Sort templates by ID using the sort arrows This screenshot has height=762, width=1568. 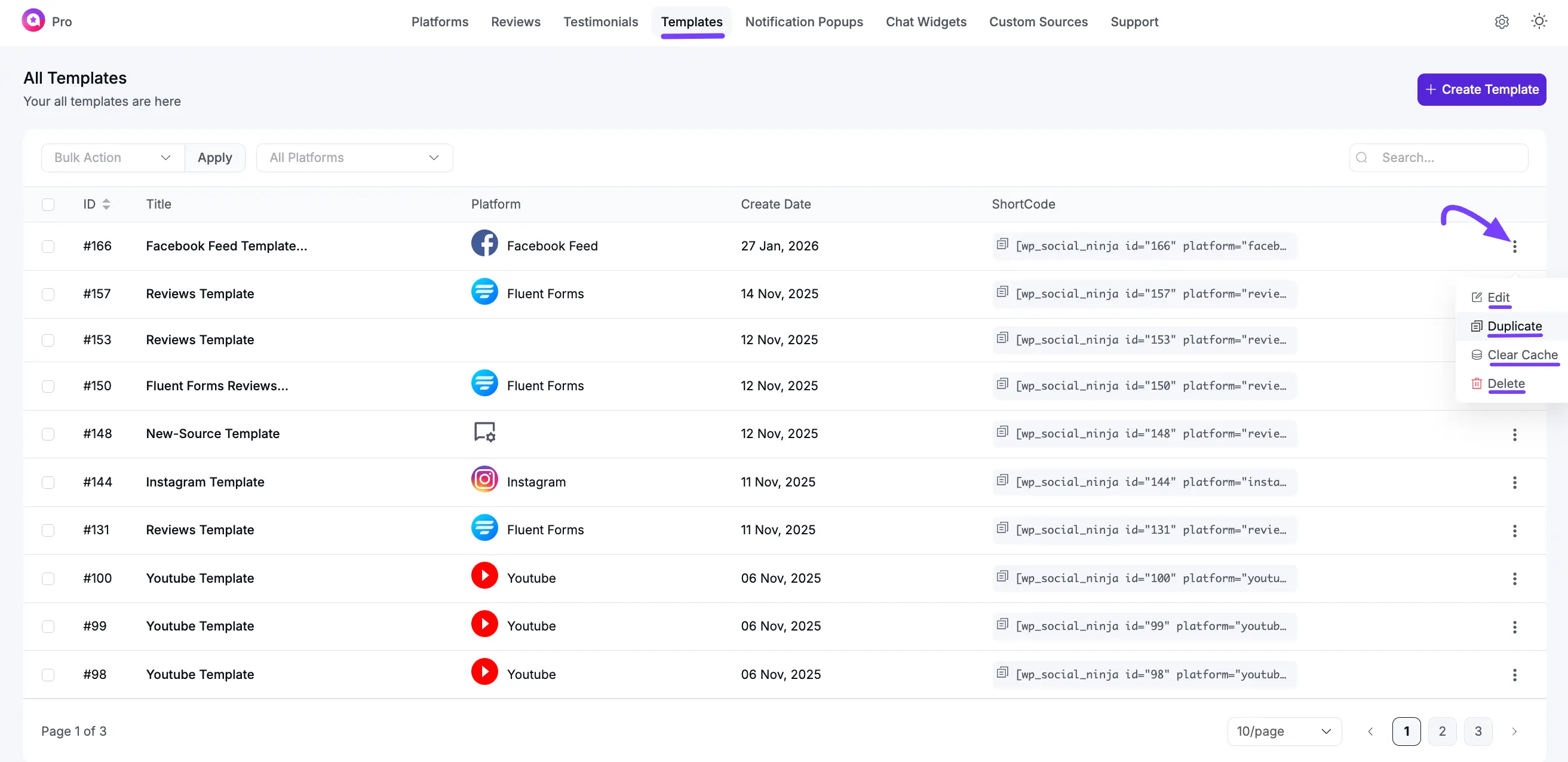pos(107,204)
